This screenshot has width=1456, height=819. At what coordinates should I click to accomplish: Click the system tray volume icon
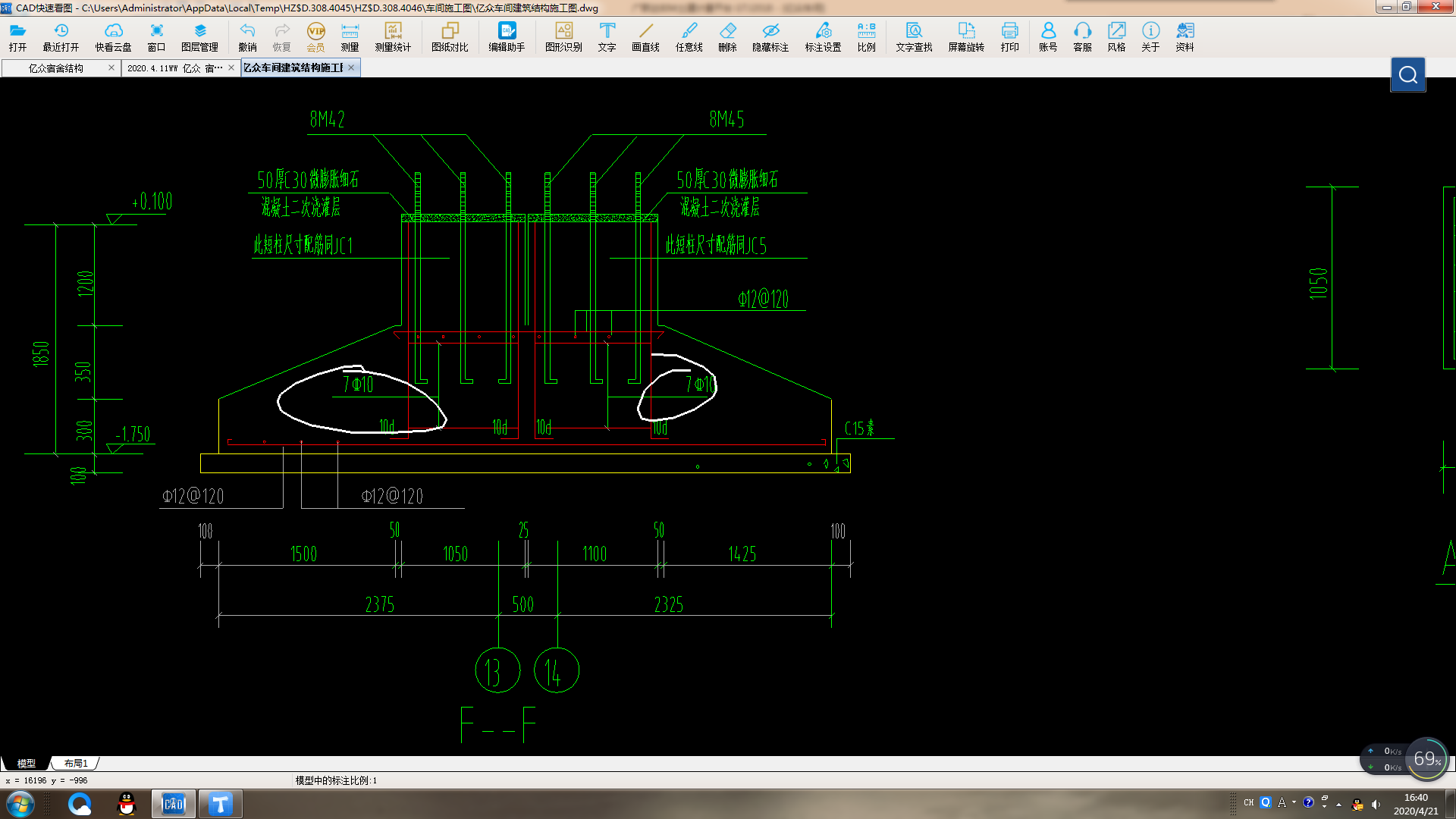click(1376, 804)
